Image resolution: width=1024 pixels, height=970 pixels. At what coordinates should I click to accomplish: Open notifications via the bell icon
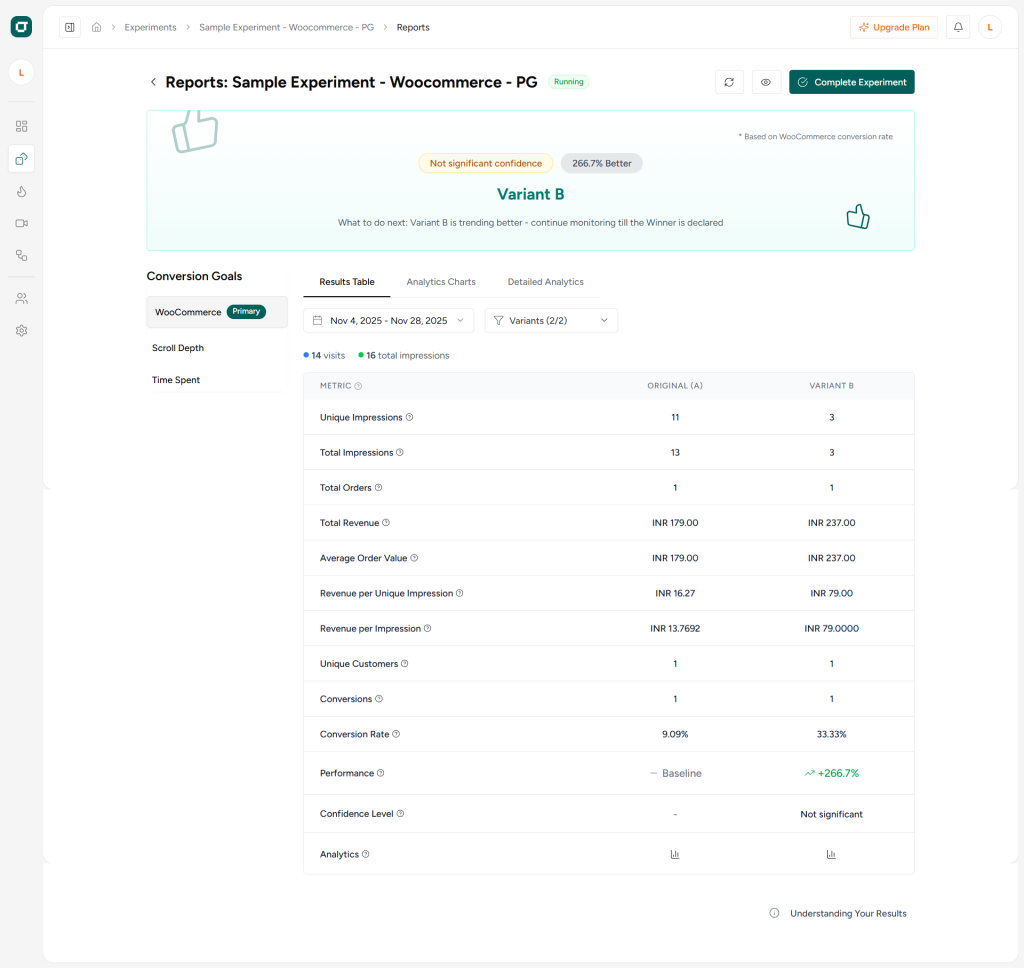click(x=957, y=27)
